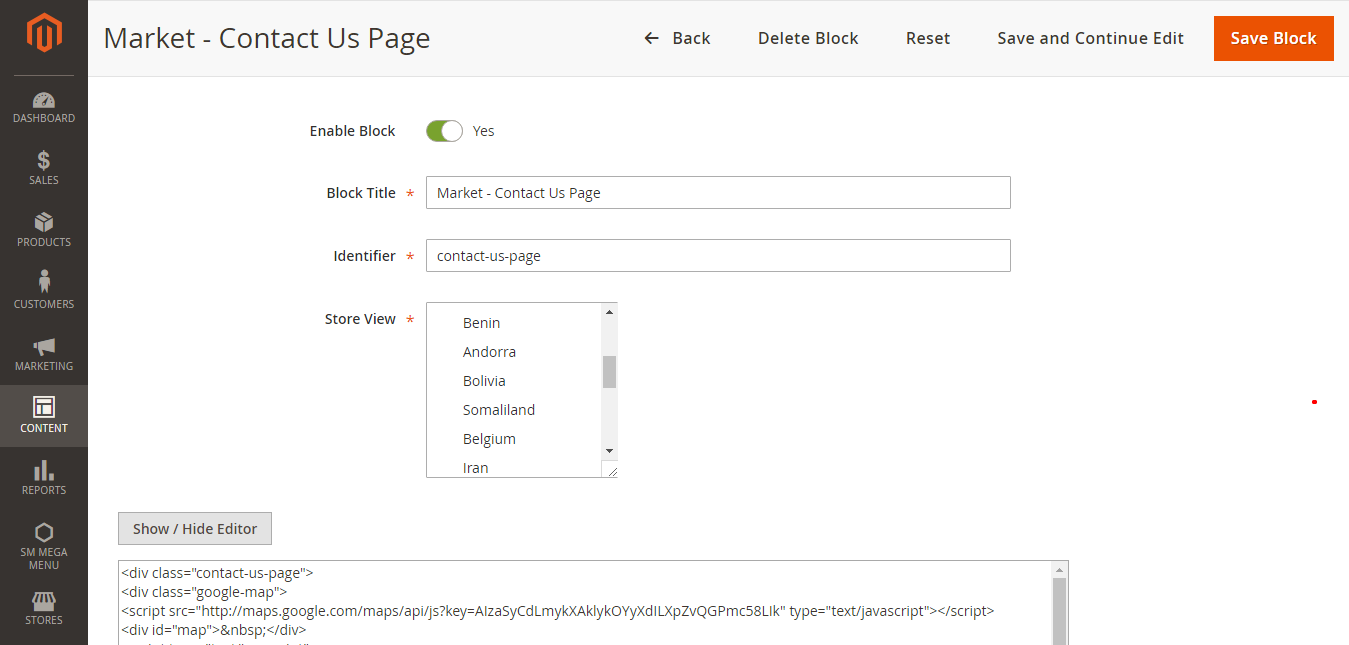
Task: Open the Sales dollar icon
Action: tap(44, 161)
